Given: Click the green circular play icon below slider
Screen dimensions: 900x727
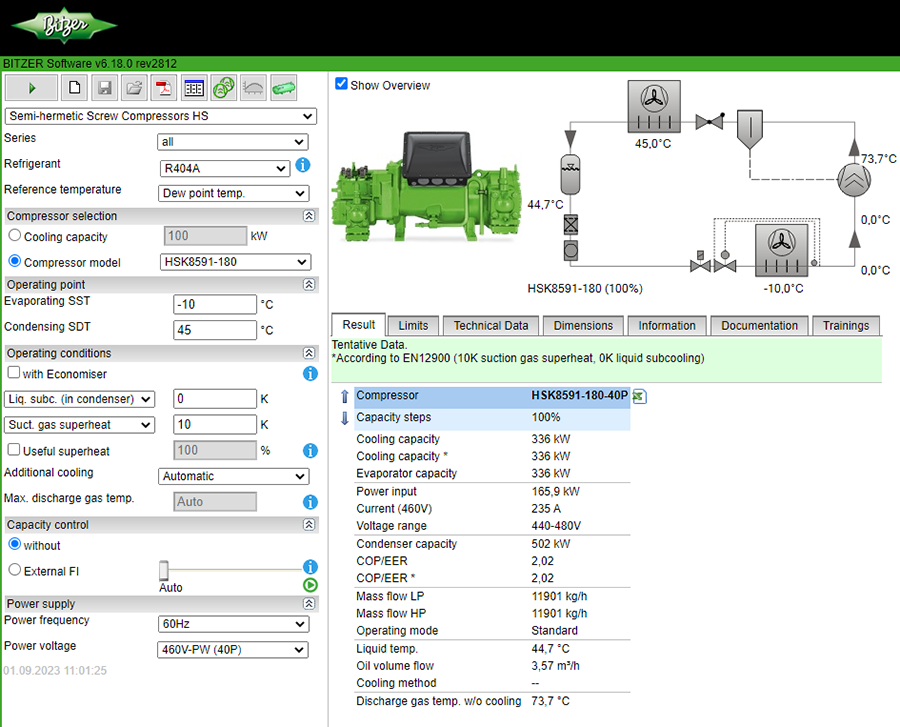Looking at the screenshot, I should [x=310, y=585].
